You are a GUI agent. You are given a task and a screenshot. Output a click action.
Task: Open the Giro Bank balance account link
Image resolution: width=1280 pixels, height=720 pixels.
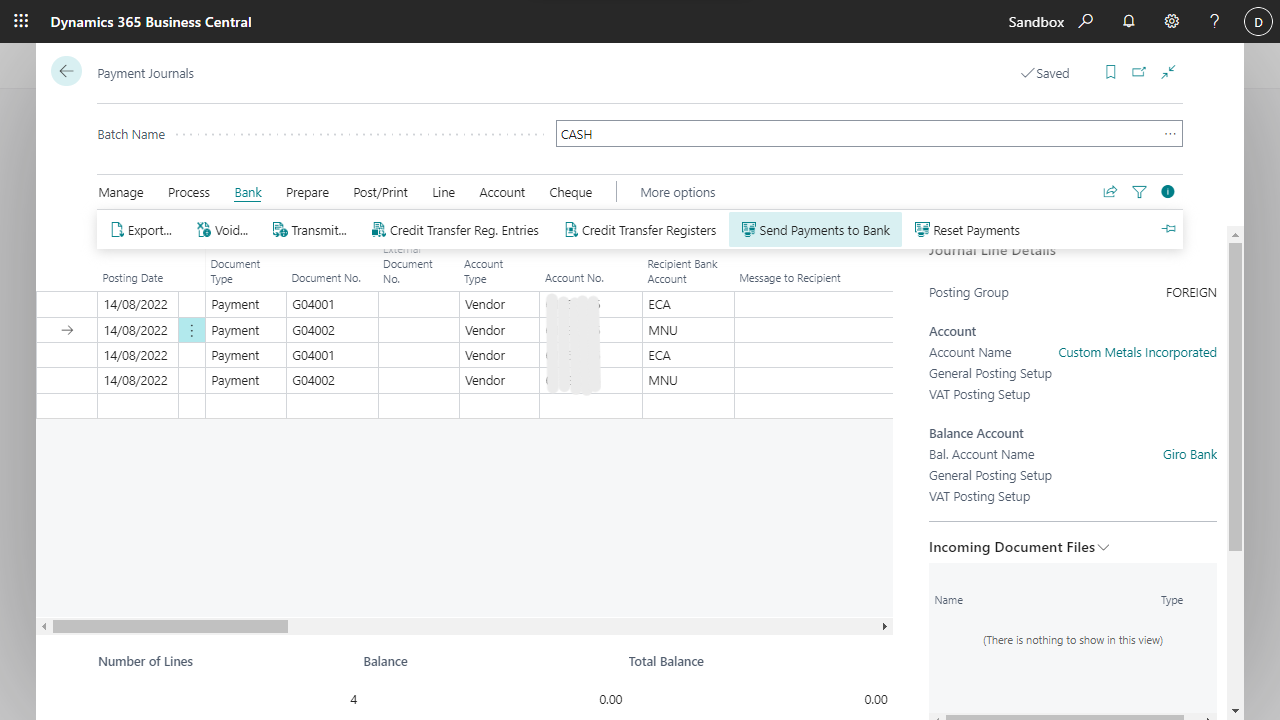tap(1190, 454)
